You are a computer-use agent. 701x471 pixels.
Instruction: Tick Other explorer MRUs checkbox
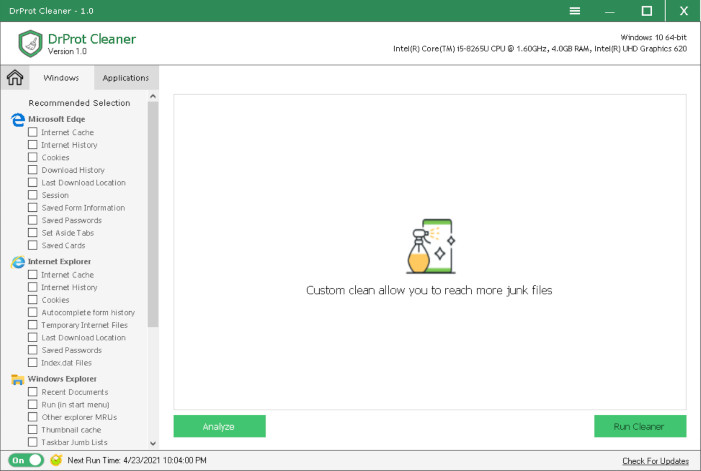pos(33,416)
